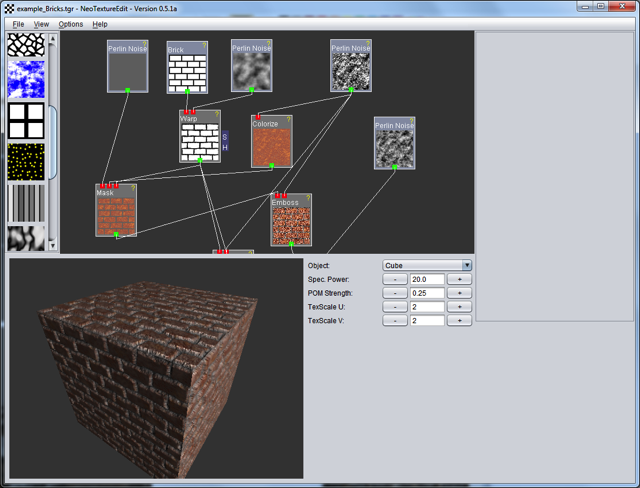The image size is (640, 488).
Task: Select the blurry cloud Perlin Noise node
Action: click(x=251, y=65)
